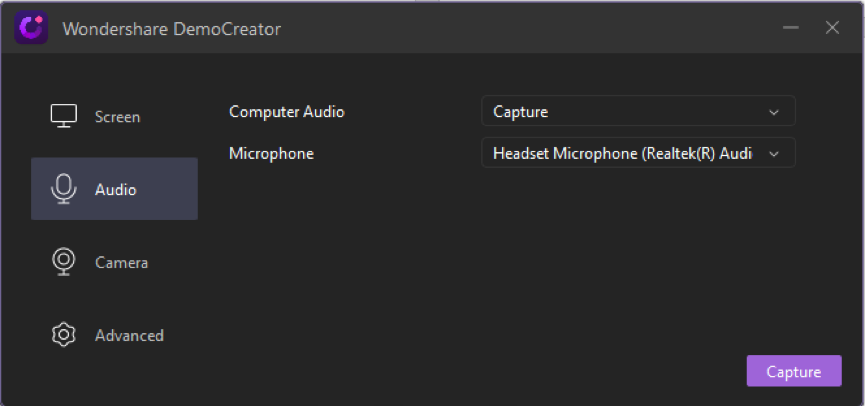
Task: Switch to the Screen tab
Action: (114, 116)
